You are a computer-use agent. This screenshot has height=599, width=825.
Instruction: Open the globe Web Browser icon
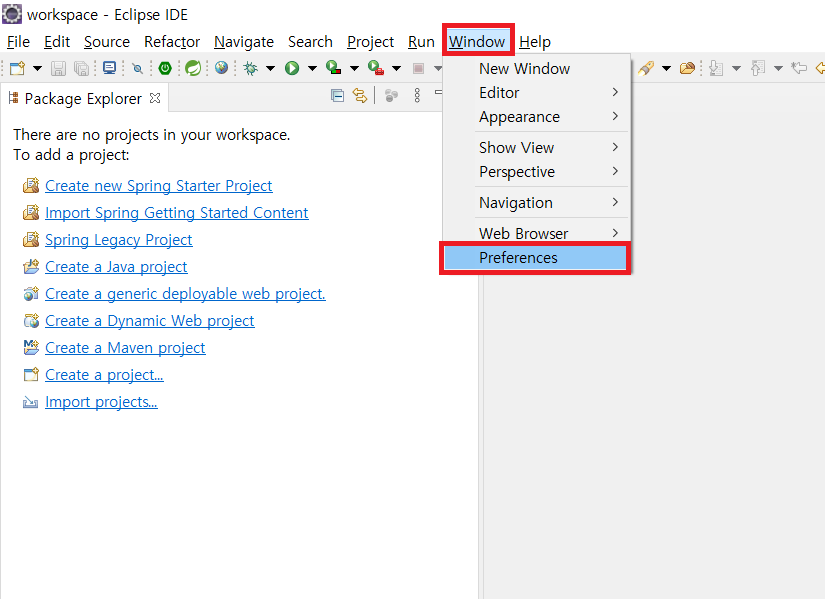[x=222, y=67]
